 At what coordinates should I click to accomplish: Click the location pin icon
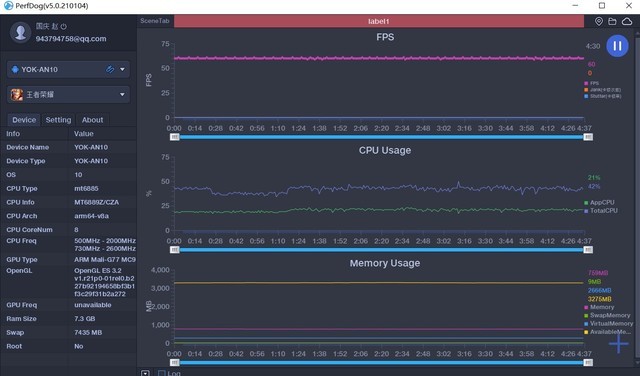[598, 21]
